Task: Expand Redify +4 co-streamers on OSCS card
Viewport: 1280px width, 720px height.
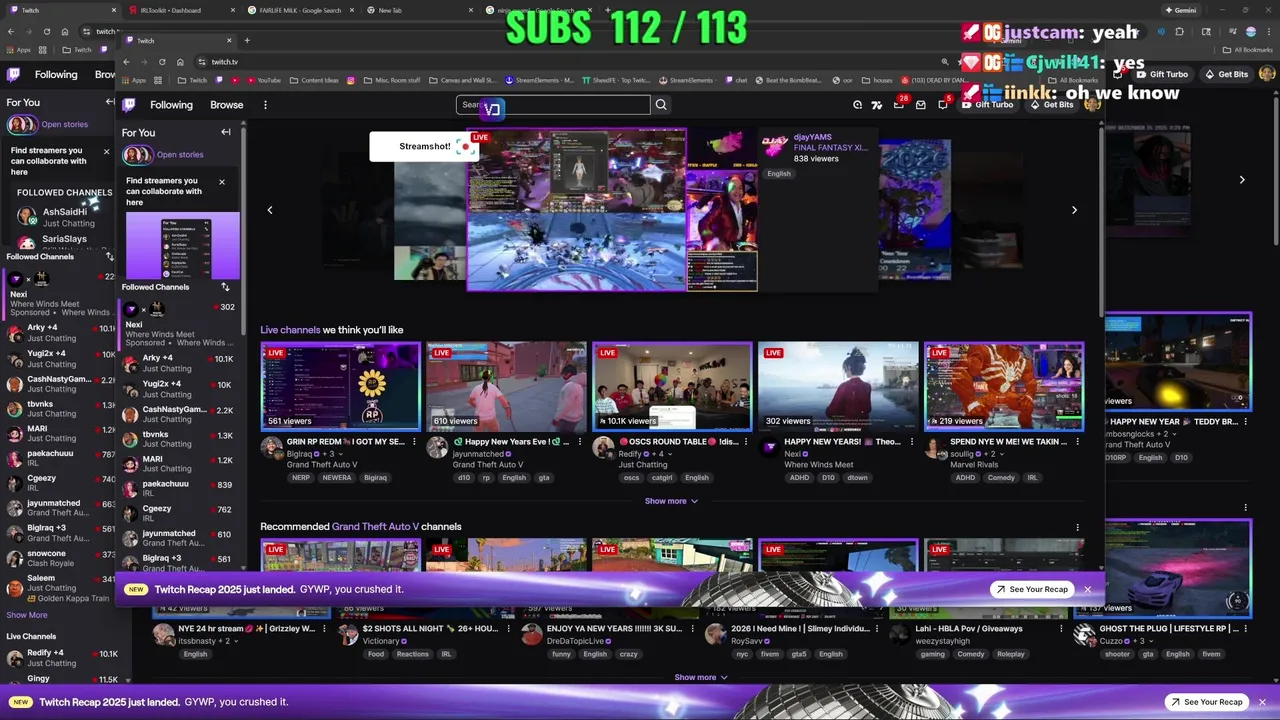Action: pos(669,454)
